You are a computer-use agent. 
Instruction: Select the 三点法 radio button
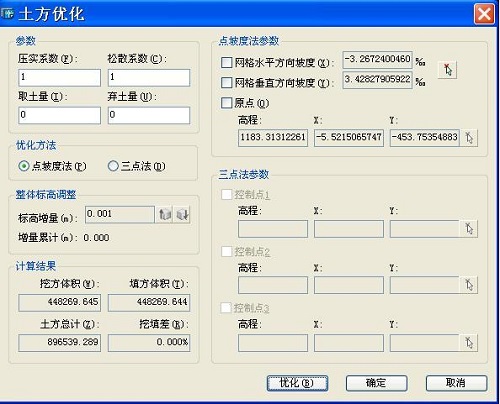pyautogui.click(x=113, y=166)
